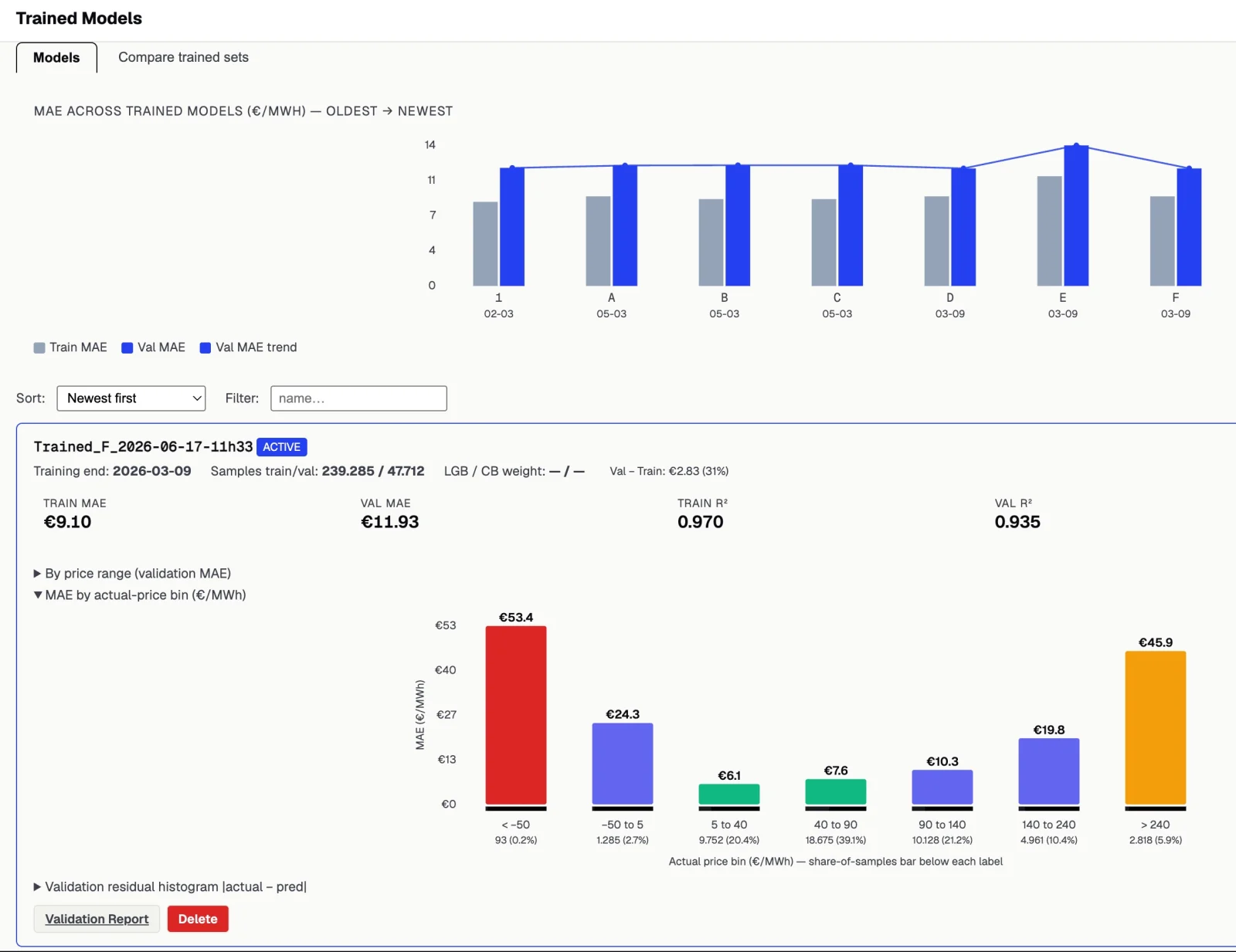Click the ACTIVE badge on Trained_F model
The width and height of the screenshot is (1236, 952).
(x=282, y=447)
